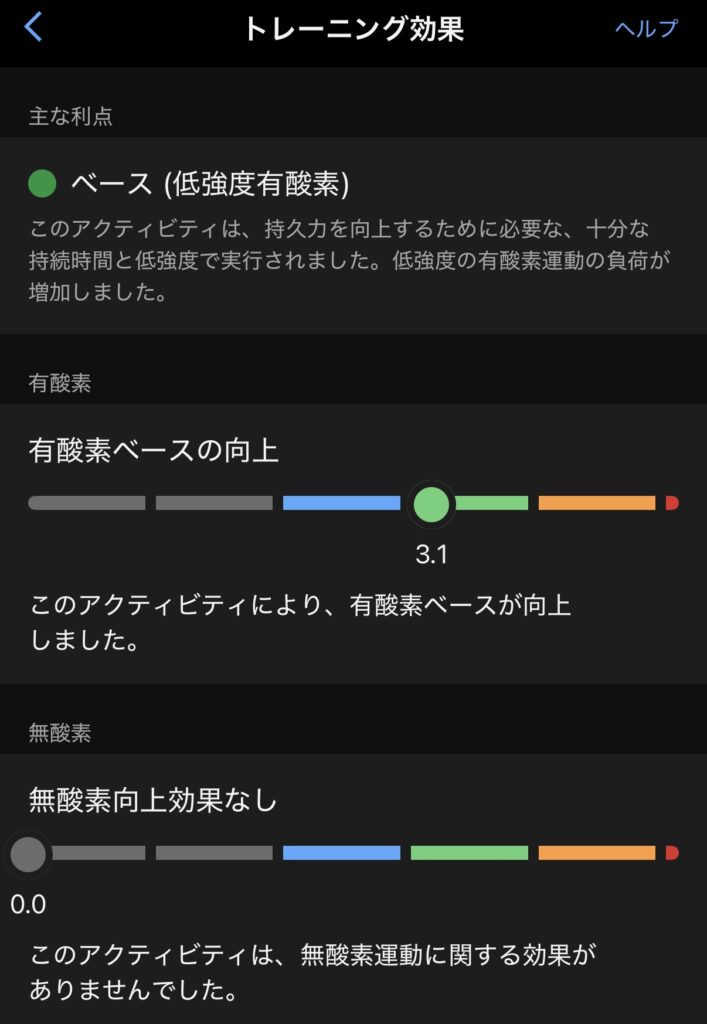Open the ヘルプ help link

click(646, 28)
